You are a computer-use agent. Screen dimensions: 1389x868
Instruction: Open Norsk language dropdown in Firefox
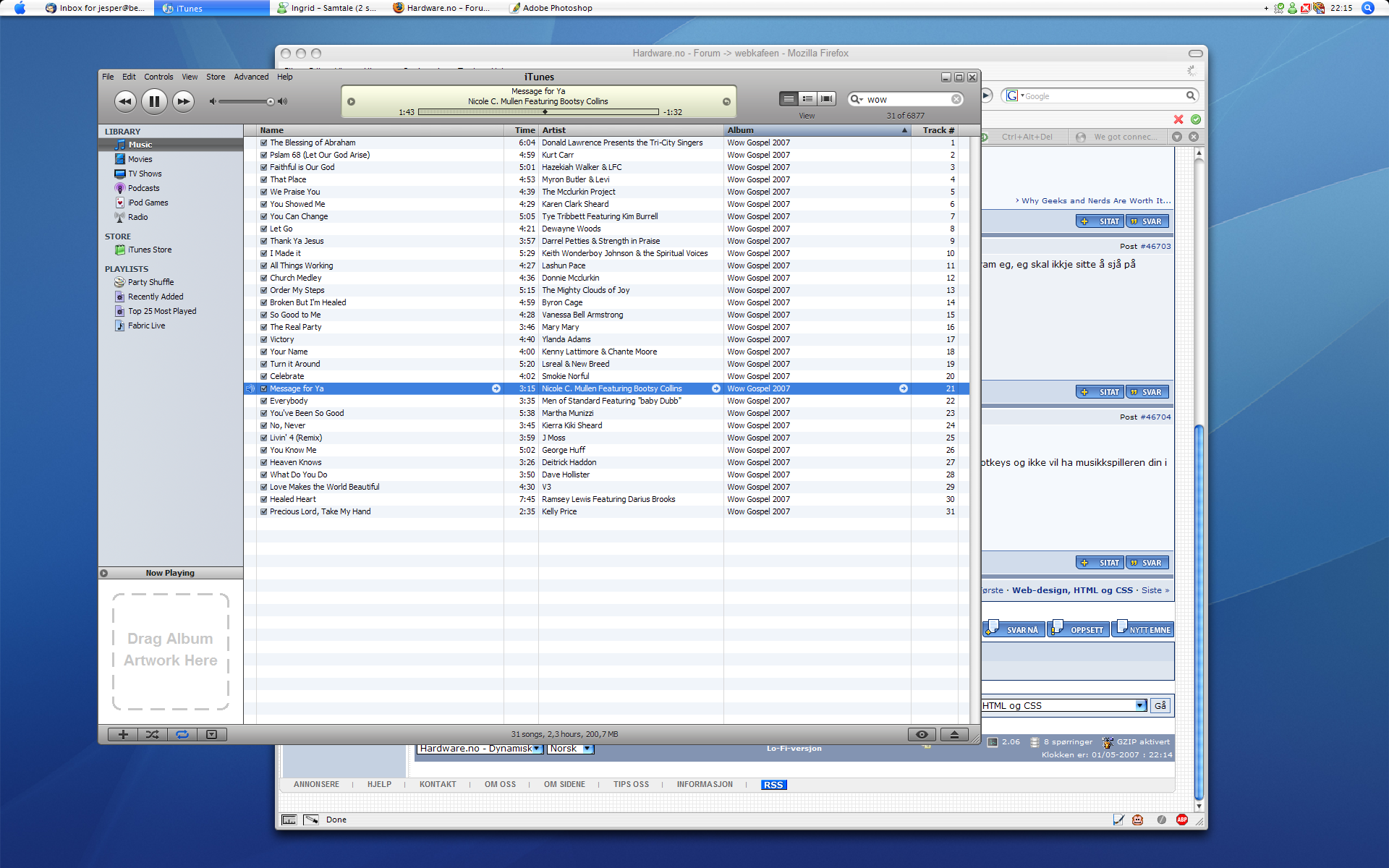(571, 749)
